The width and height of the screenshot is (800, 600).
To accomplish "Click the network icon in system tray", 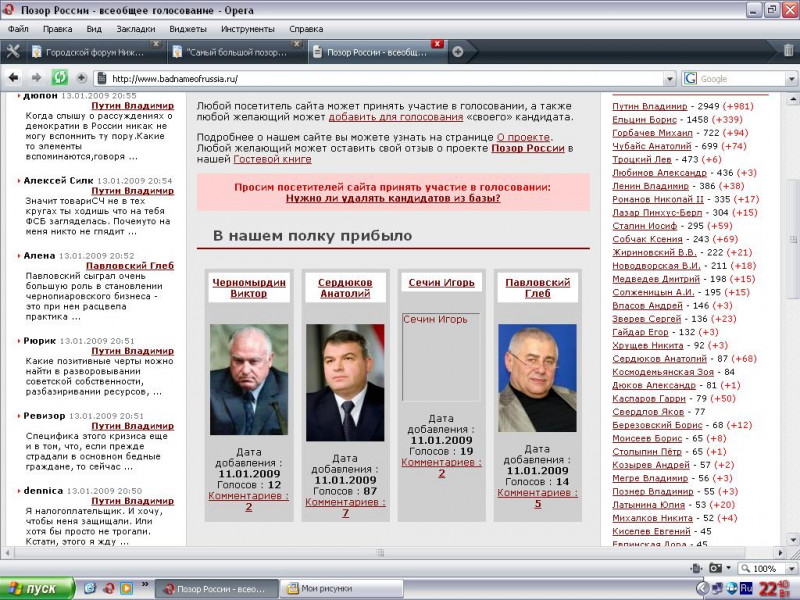I will [x=717, y=589].
